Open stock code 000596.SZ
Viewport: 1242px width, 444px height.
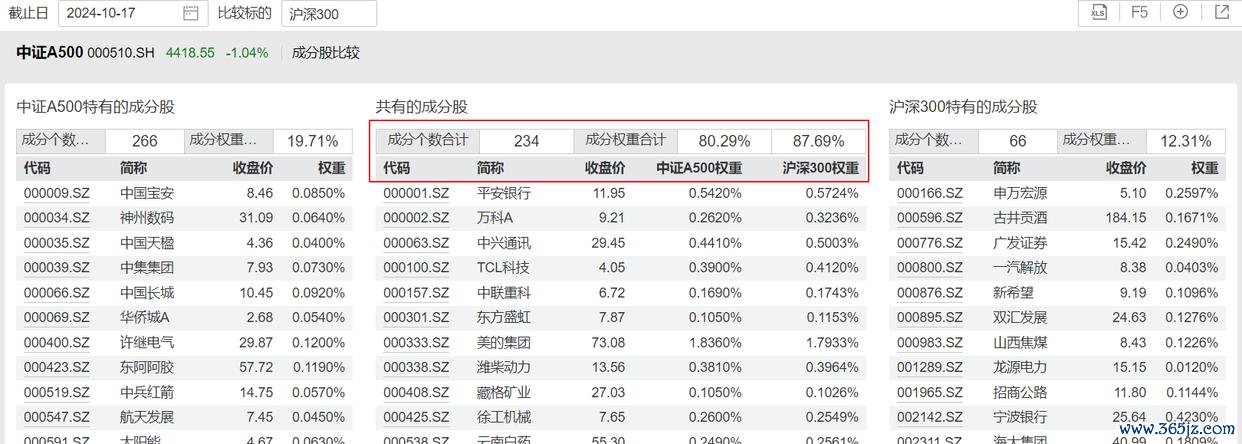tap(930, 217)
